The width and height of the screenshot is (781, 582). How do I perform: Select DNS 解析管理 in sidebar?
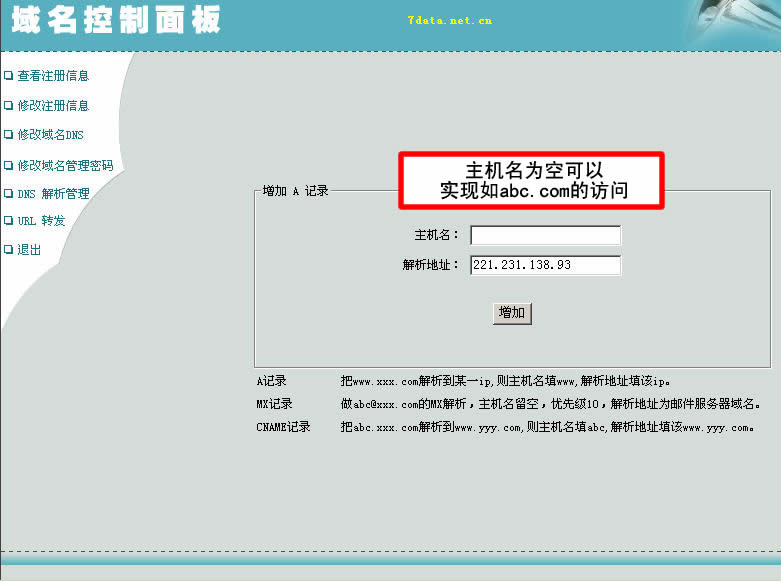click(54, 193)
